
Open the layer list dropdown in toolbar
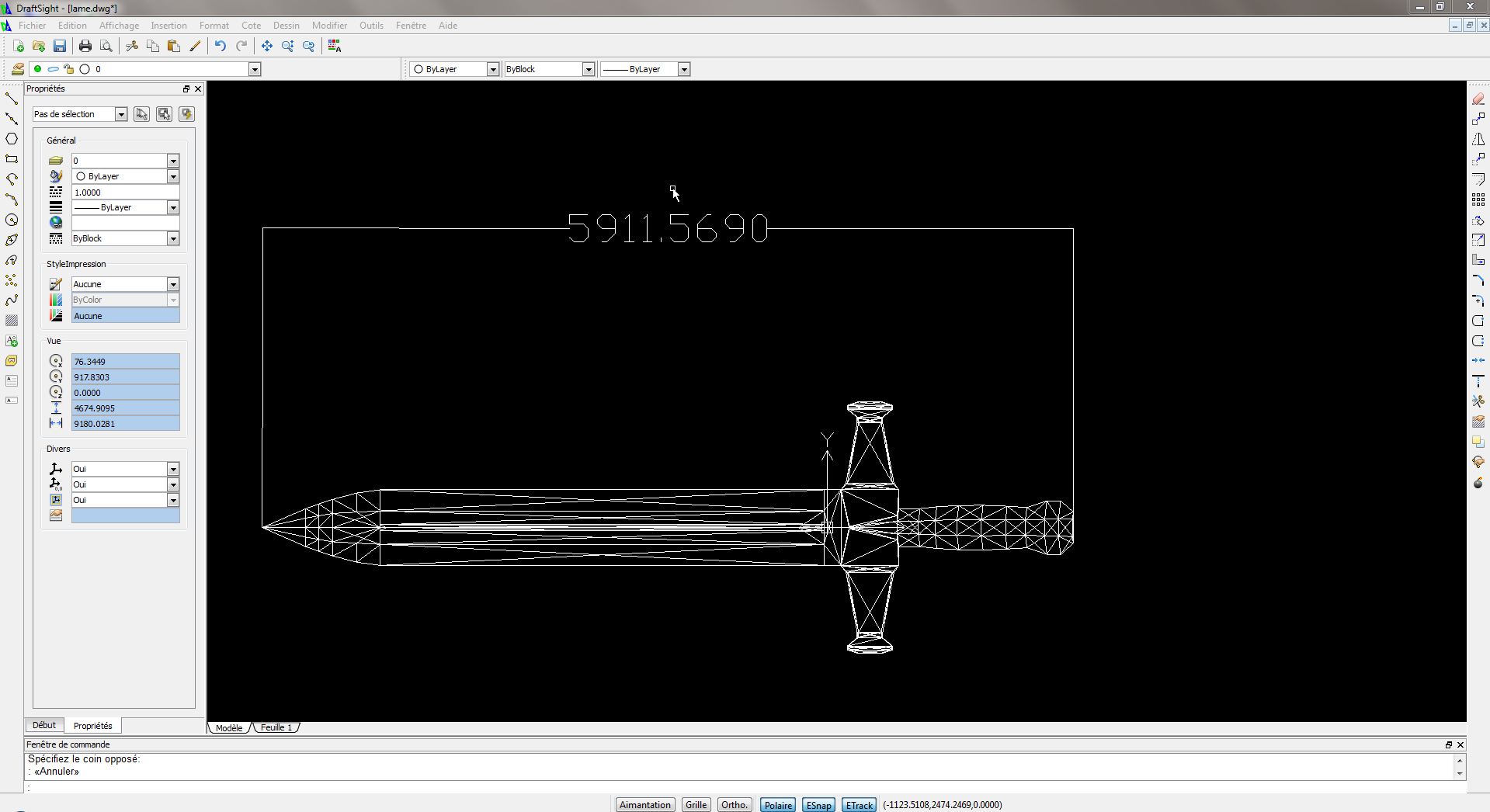click(254, 69)
